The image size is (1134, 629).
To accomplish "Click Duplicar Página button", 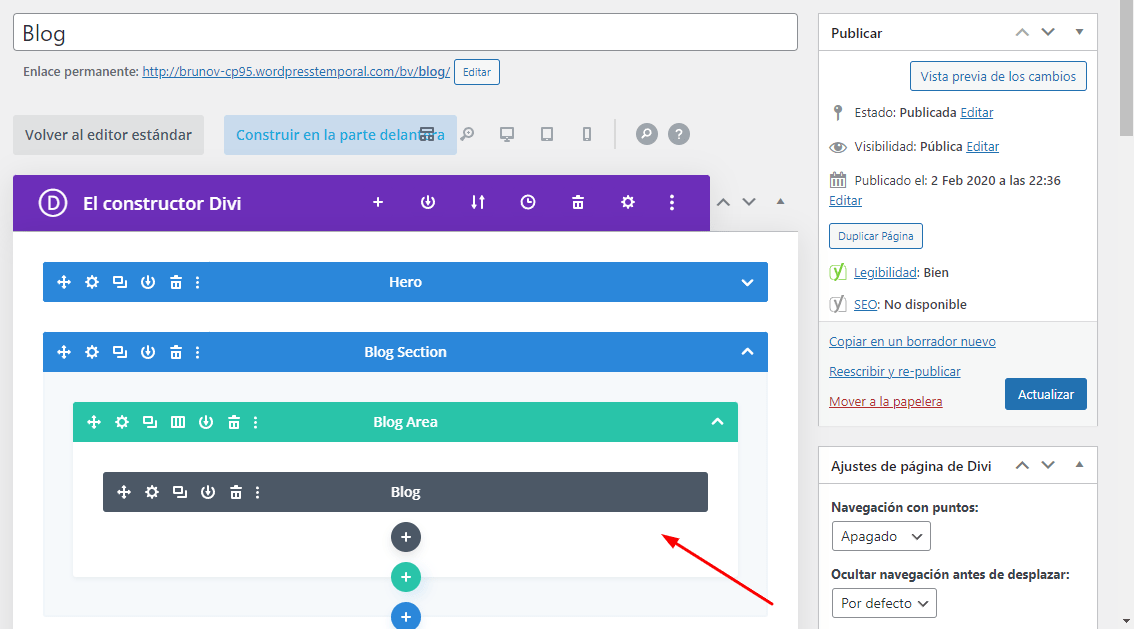I will [876, 236].
